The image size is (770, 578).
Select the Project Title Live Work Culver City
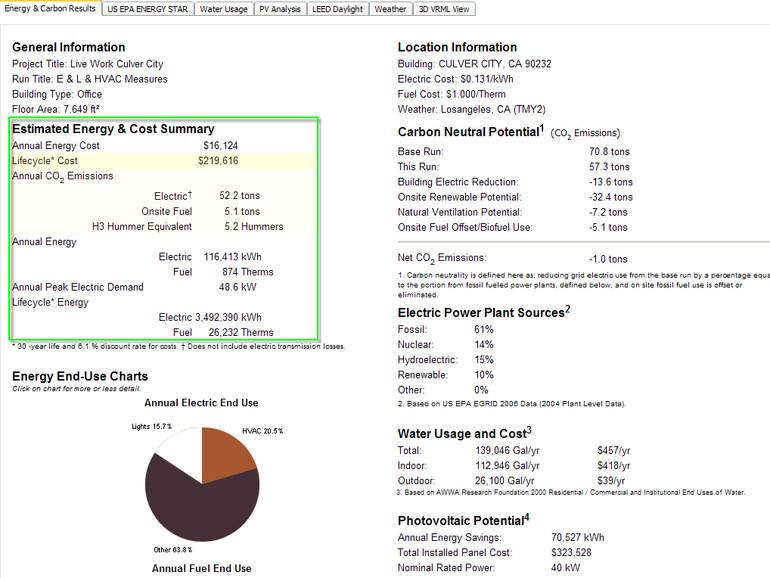click(x=87, y=64)
